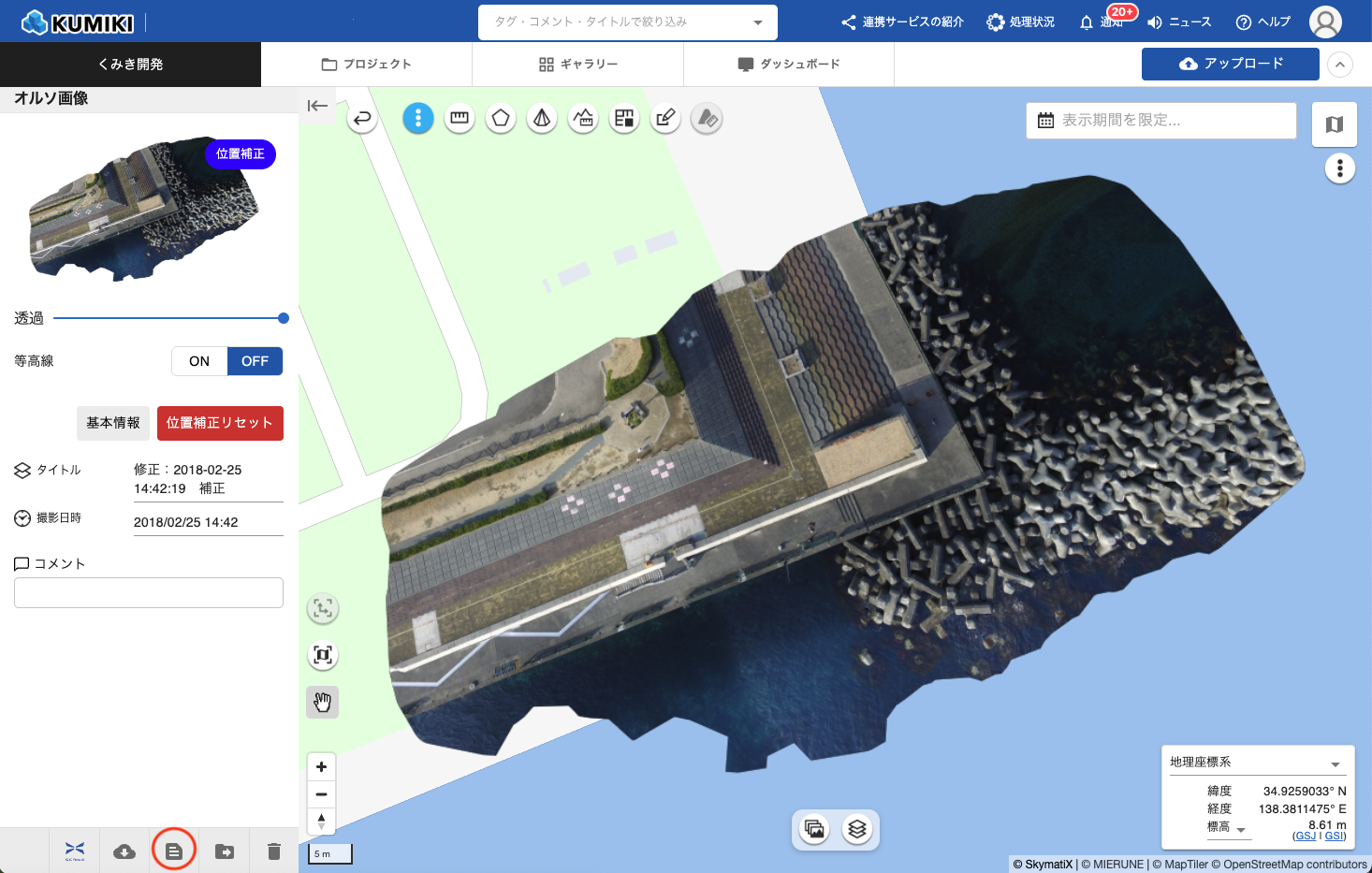
Task: Switch contour lines to OFF
Action: tap(255, 361)
